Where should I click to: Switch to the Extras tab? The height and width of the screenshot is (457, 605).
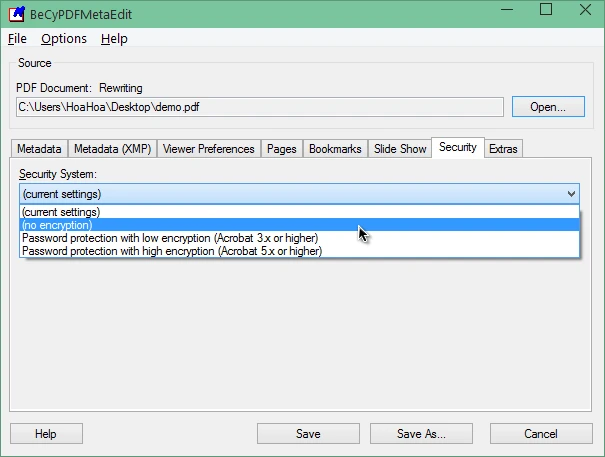(x=503, y=149)
